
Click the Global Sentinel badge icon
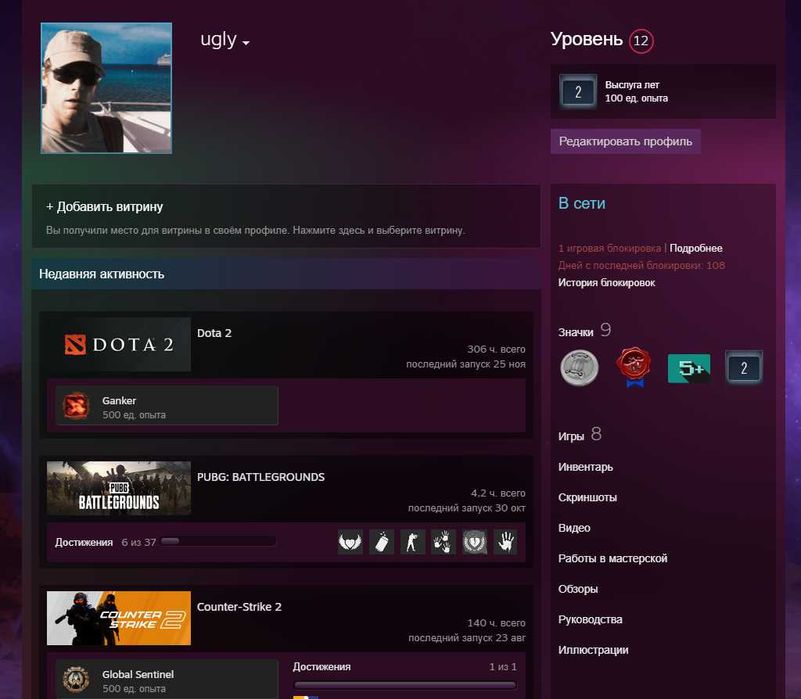(76, 680)
